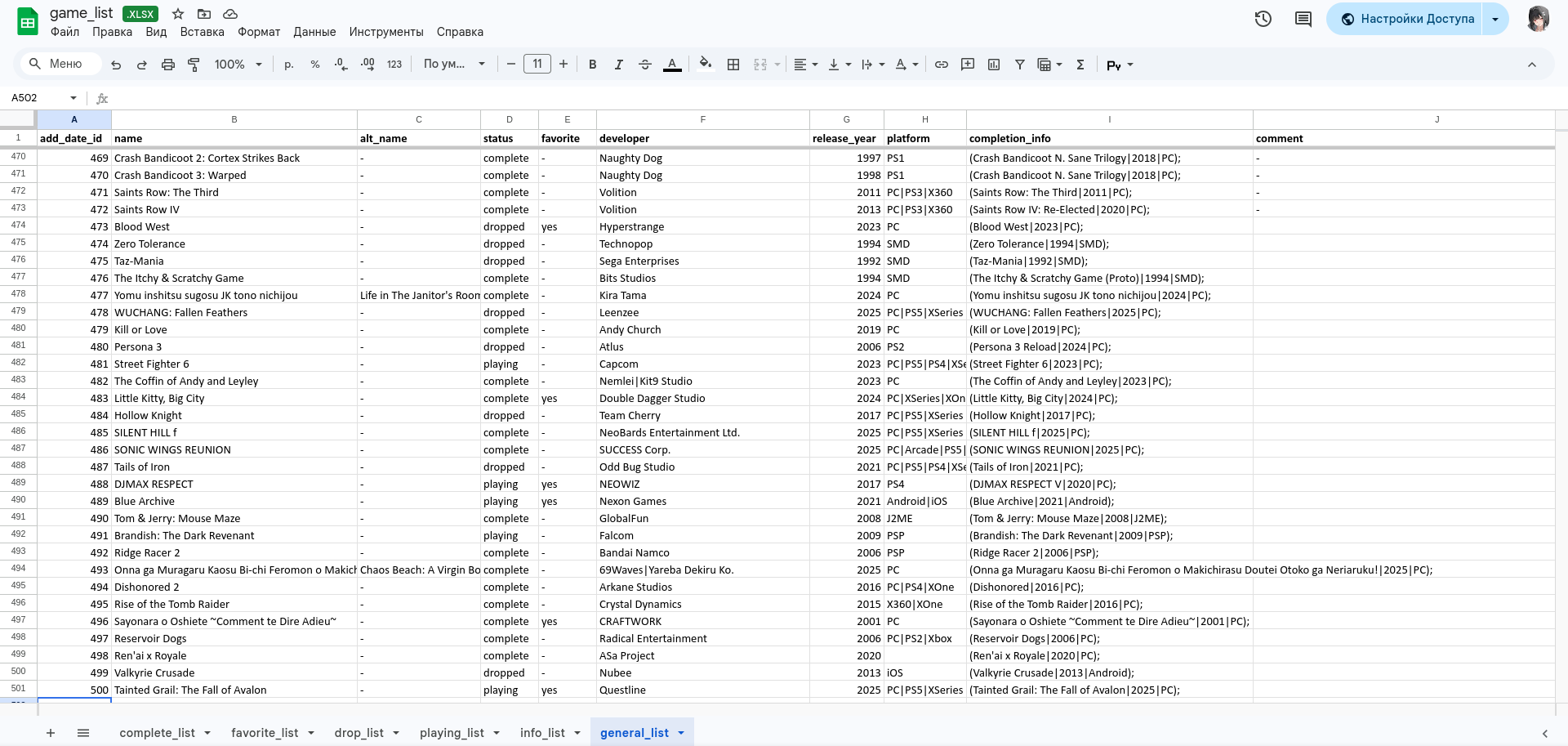The height and width of the screenshot is (746, 1568).
Task: Open the cell borders tool
Action: 733,65
